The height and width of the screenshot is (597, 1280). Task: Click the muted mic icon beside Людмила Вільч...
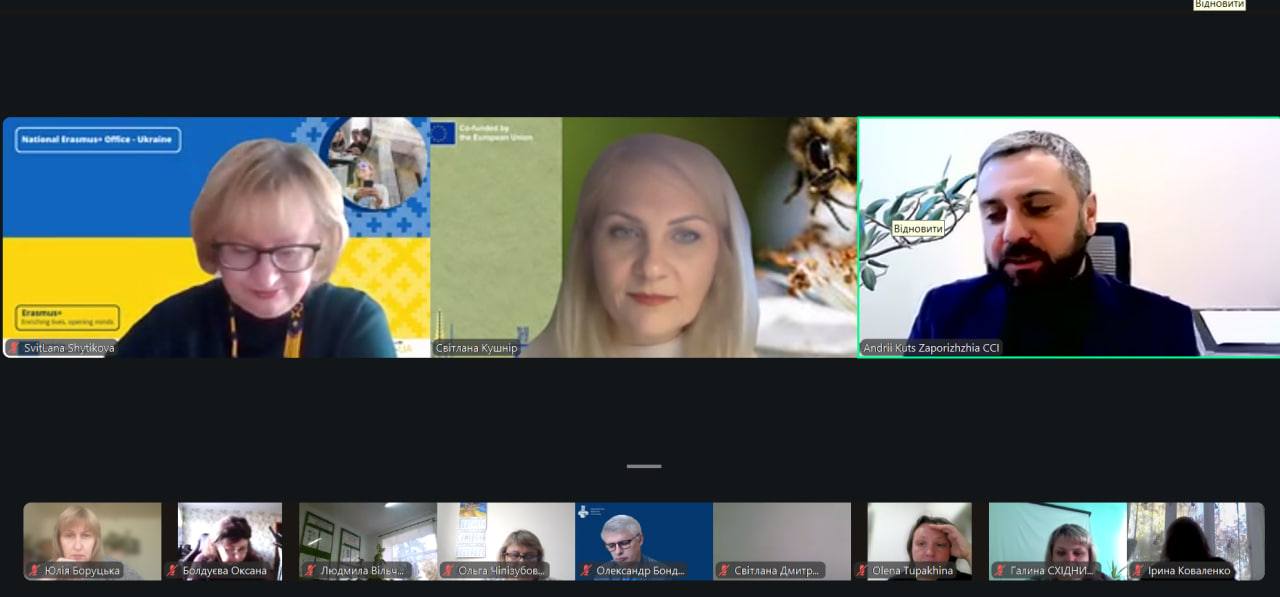[x=310, y=571]
